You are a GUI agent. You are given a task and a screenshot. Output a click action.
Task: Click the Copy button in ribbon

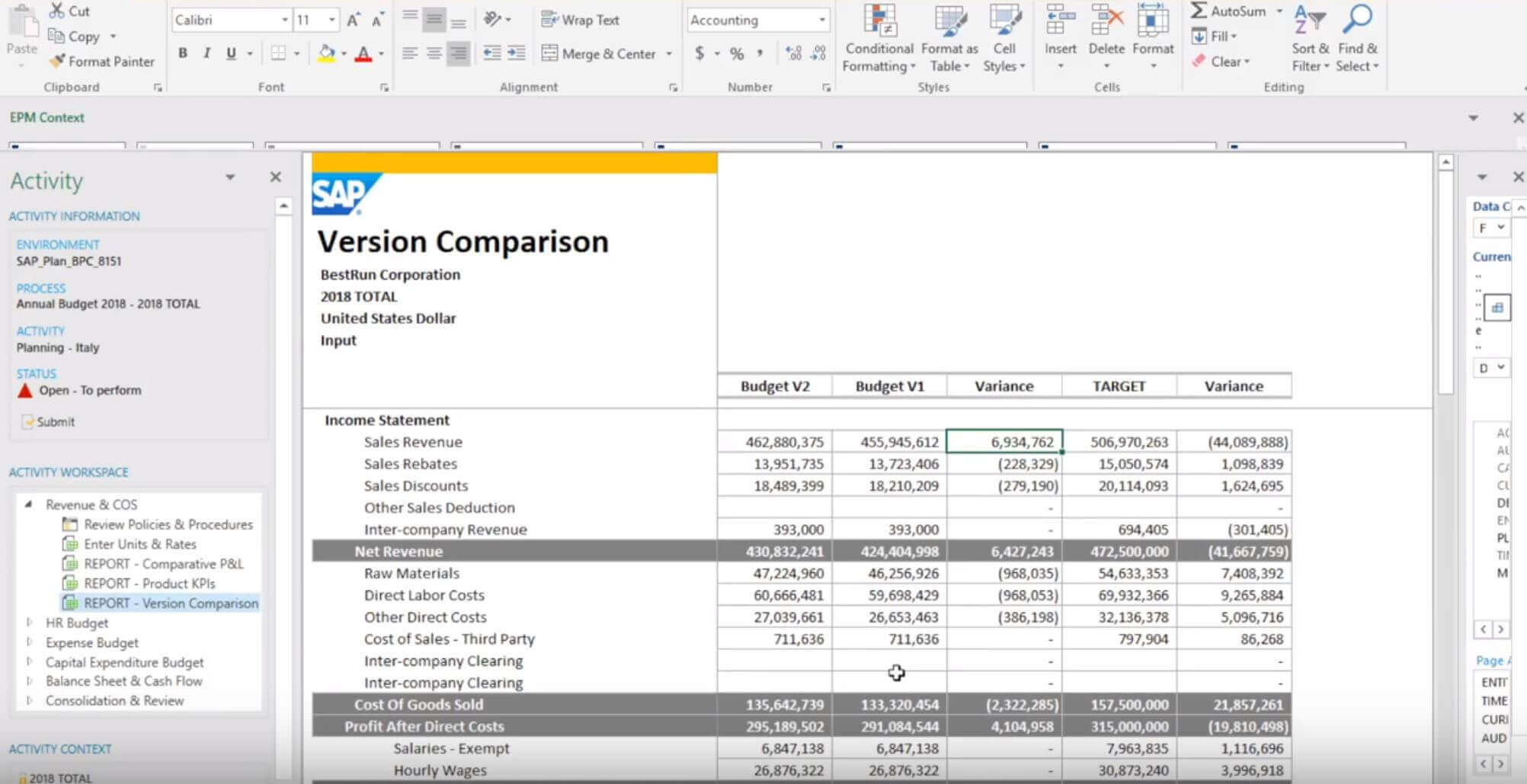pos(74,36)
